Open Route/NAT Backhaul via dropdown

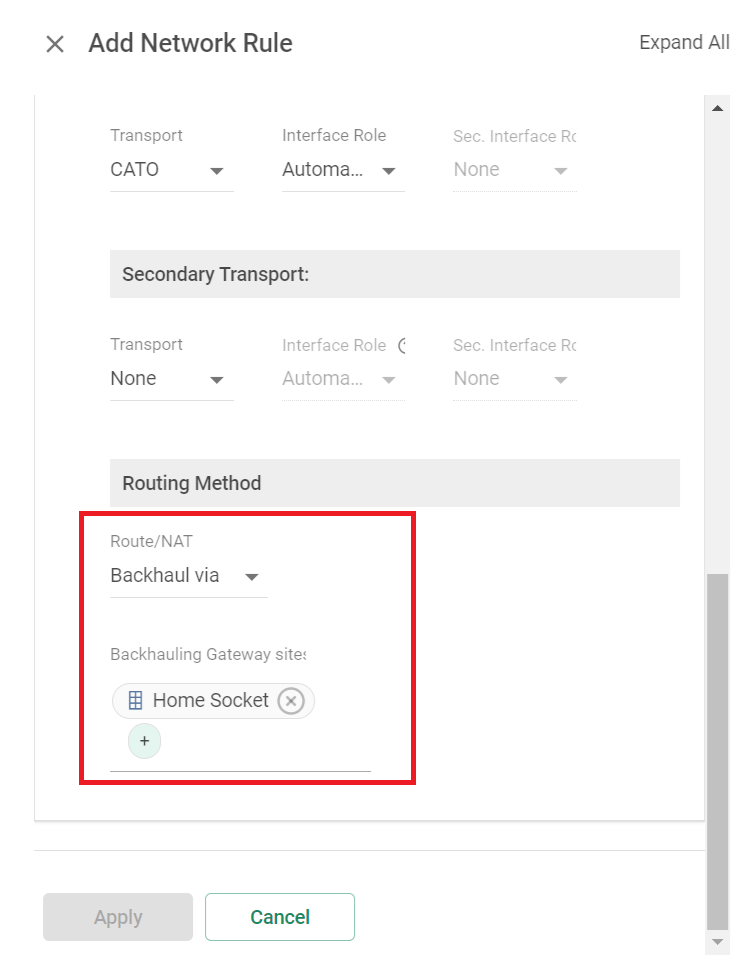tap(189, 576)
